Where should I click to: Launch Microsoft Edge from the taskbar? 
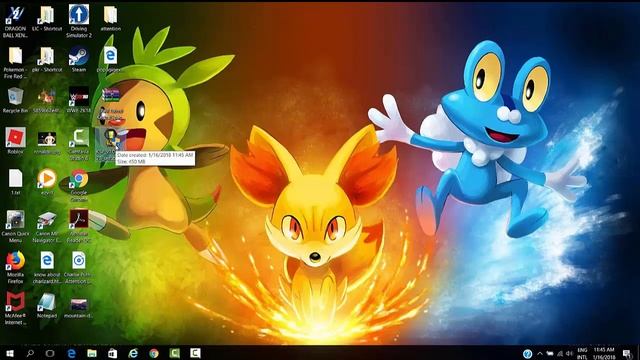point(71,353)
